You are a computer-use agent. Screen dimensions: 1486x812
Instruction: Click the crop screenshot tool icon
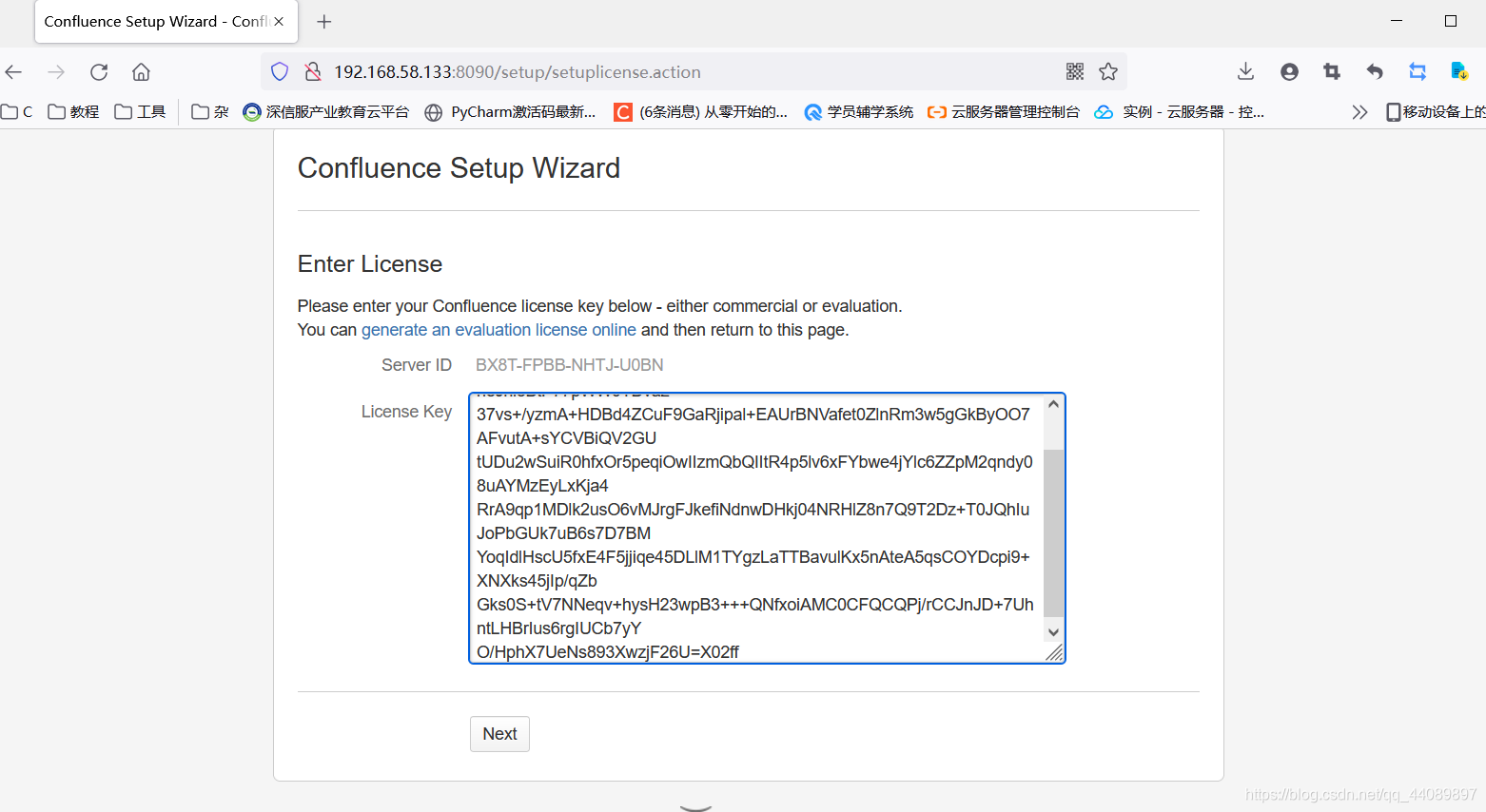tap(1332, 71)
